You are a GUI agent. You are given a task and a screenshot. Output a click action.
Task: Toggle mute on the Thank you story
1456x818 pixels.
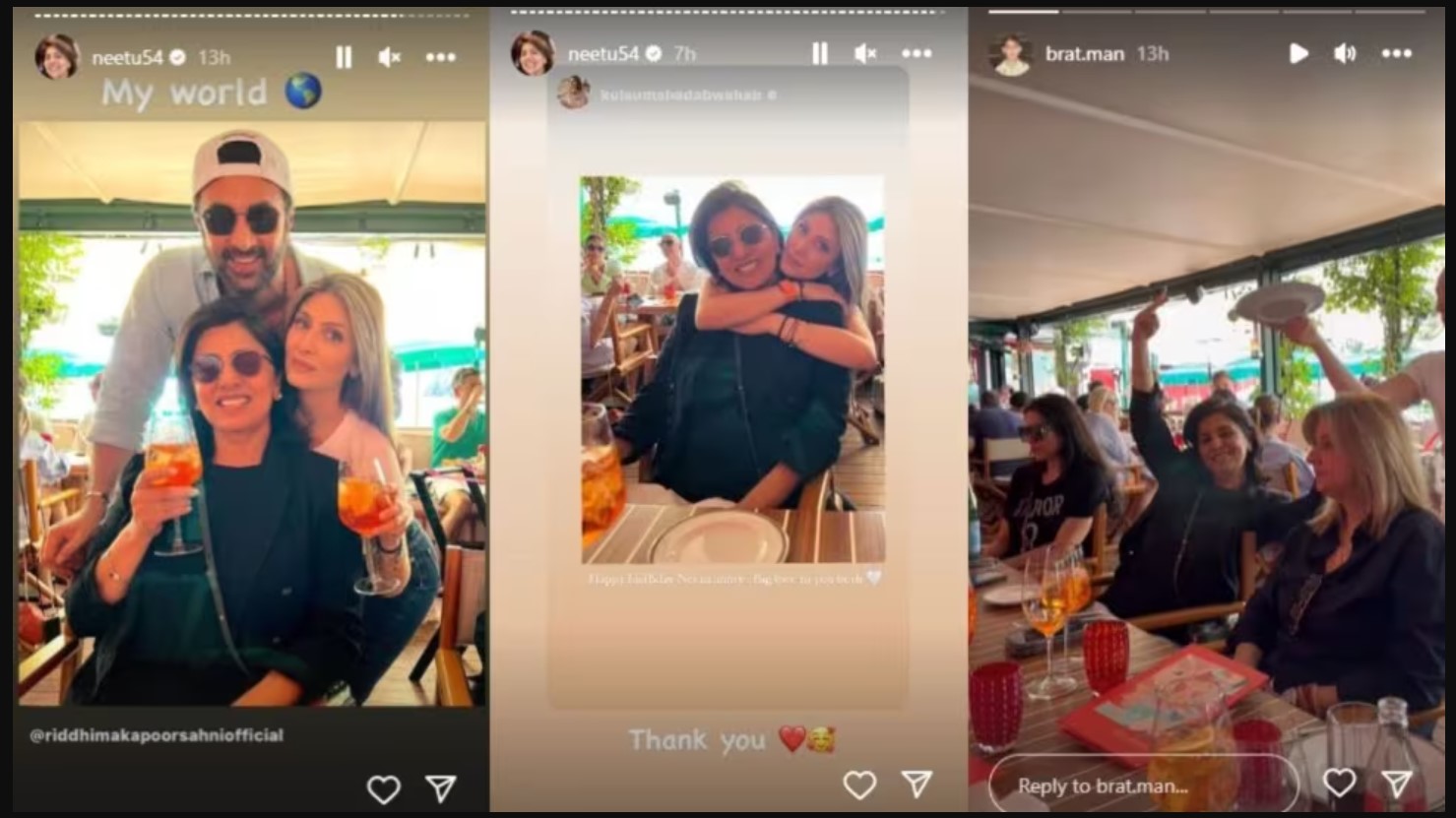click(x=865, y=53)
